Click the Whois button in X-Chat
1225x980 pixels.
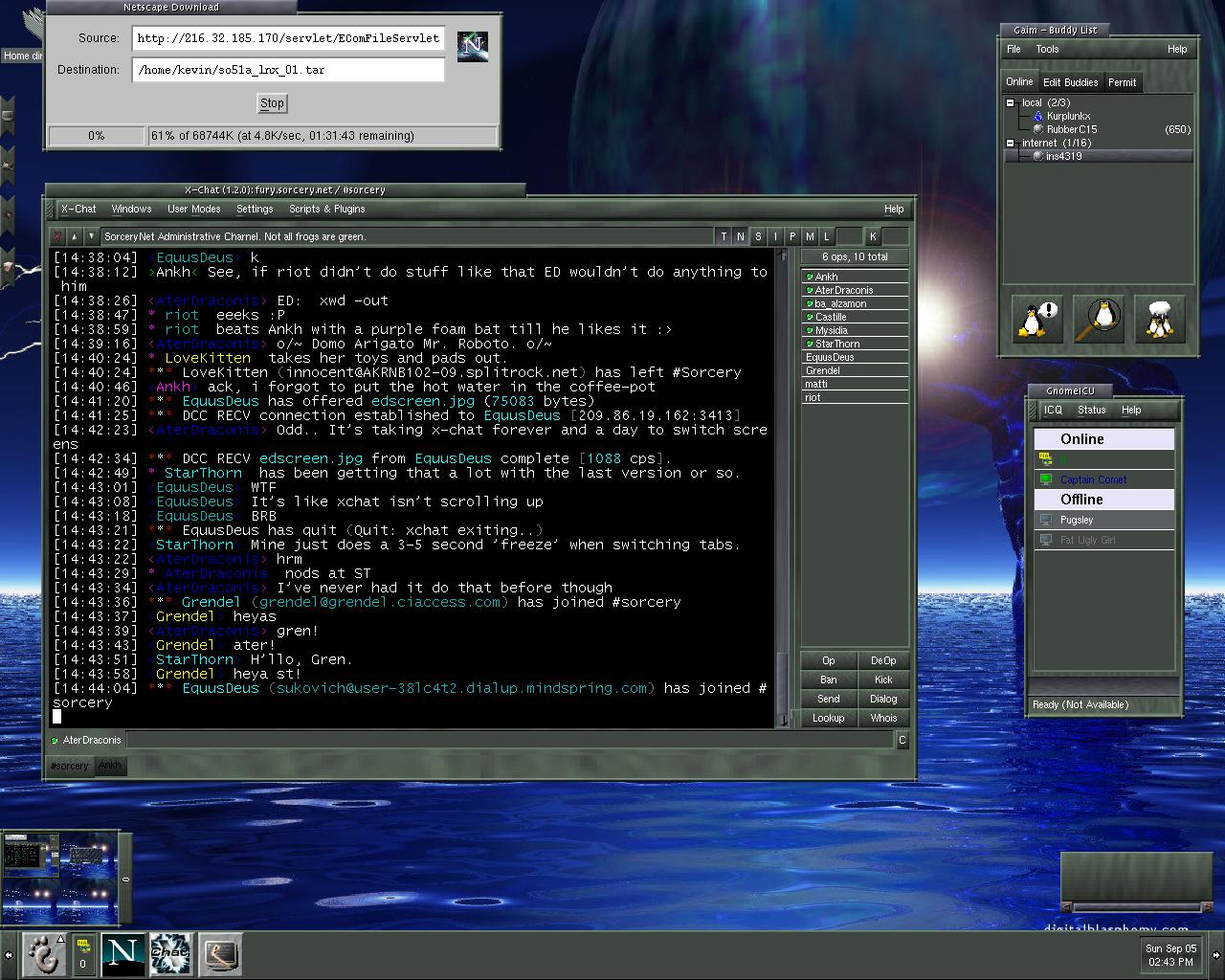point(883,718)
